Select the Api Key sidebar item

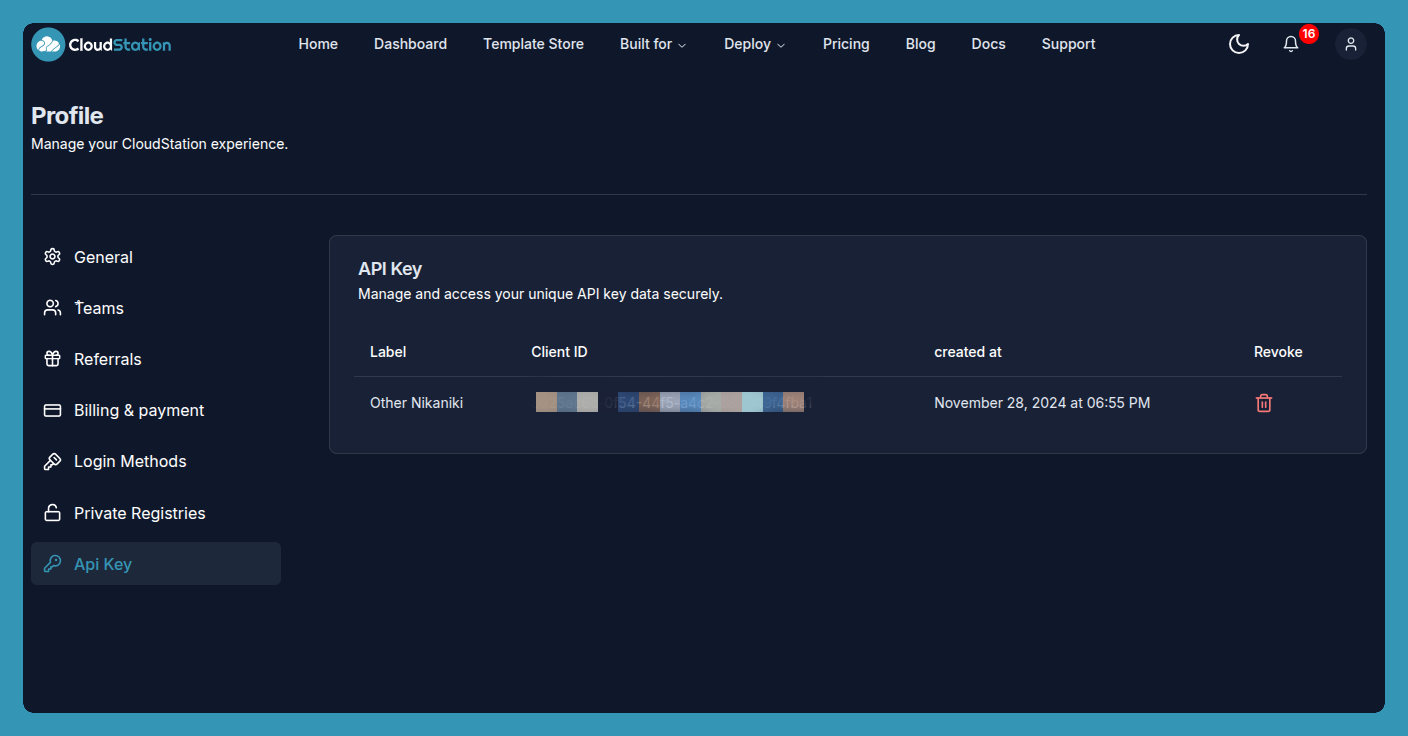tap(156, 564)
